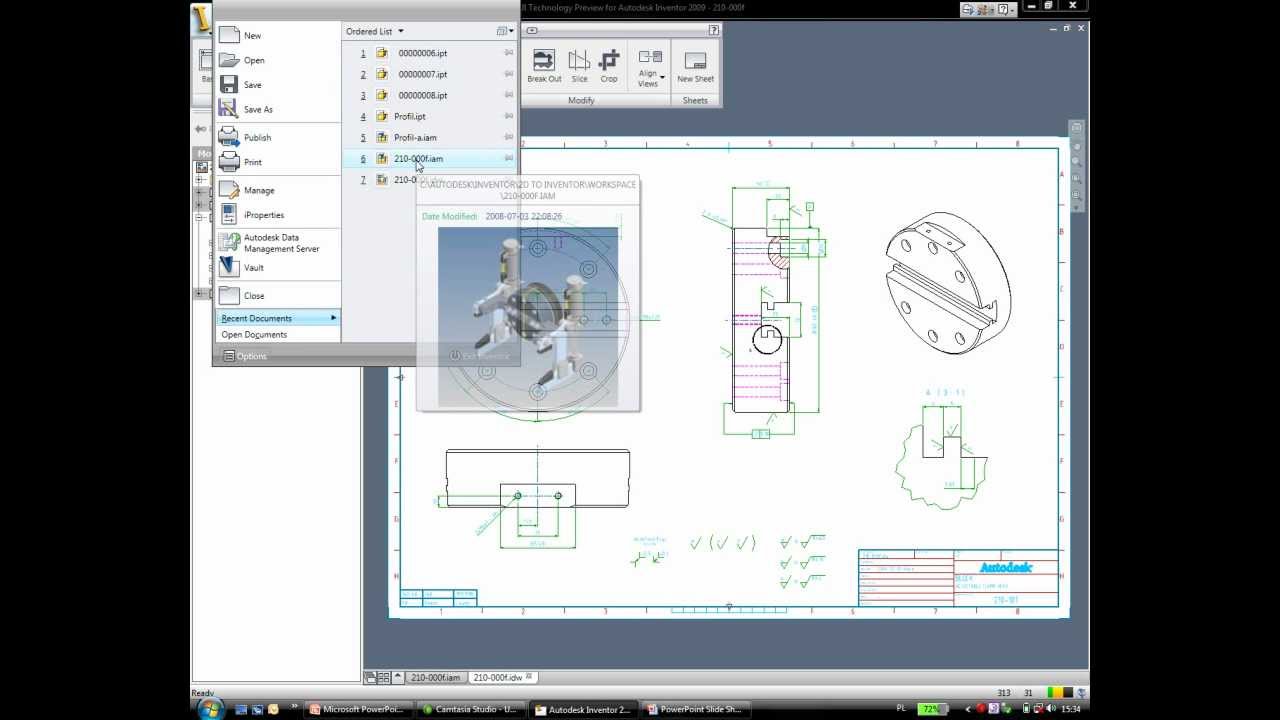The width and height of the screenshot is (1280, 720).
Task: Click the battery 72% indicator
Action: (931, 709)
